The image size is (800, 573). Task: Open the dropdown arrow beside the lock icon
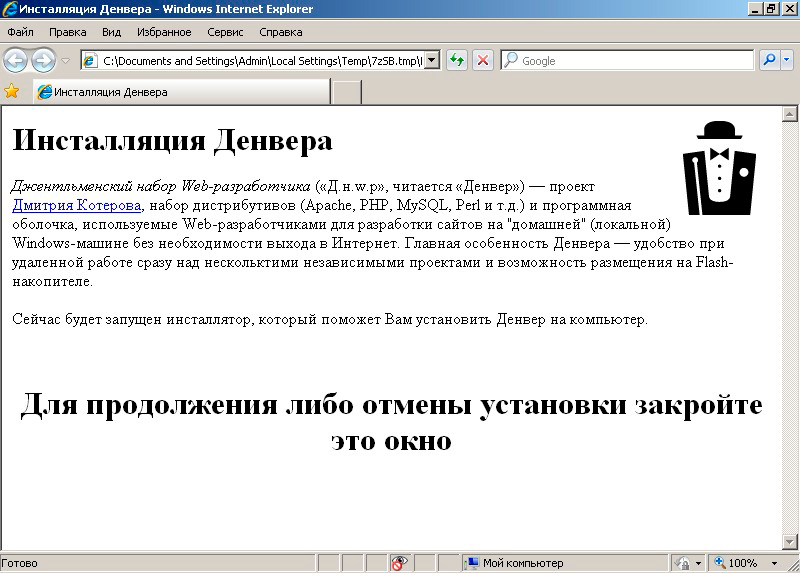(x=698, y=563)
